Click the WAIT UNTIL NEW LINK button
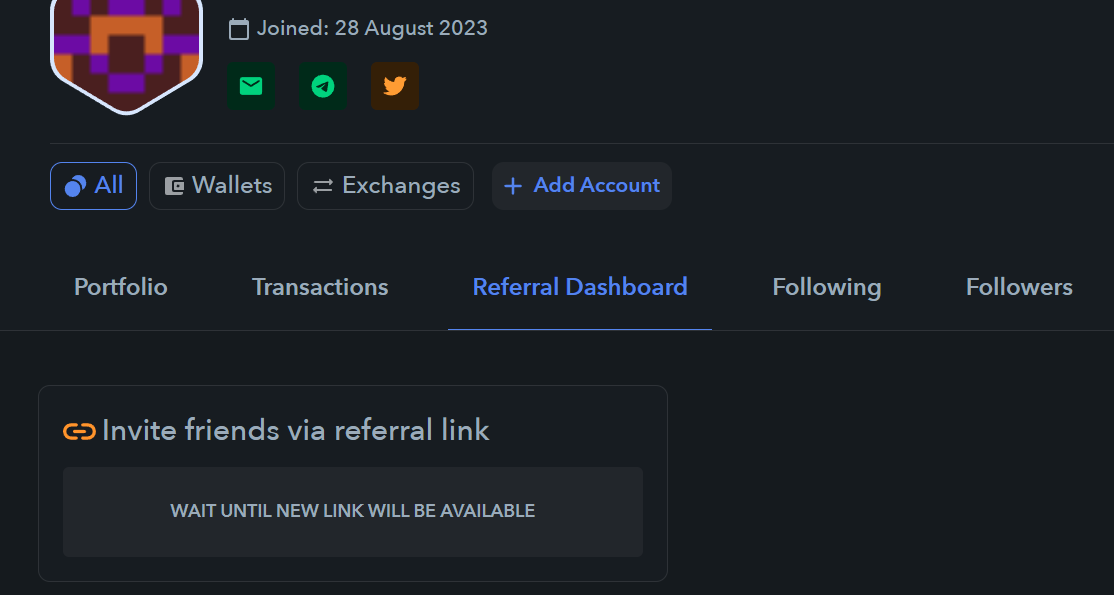1114x595 pixels. tap(352, 512)
